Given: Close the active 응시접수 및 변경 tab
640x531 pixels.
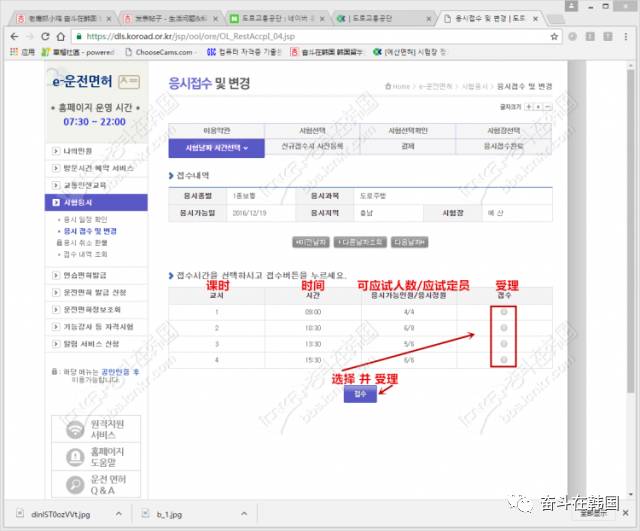Looking at the screenshot, I should click(536, 19).
